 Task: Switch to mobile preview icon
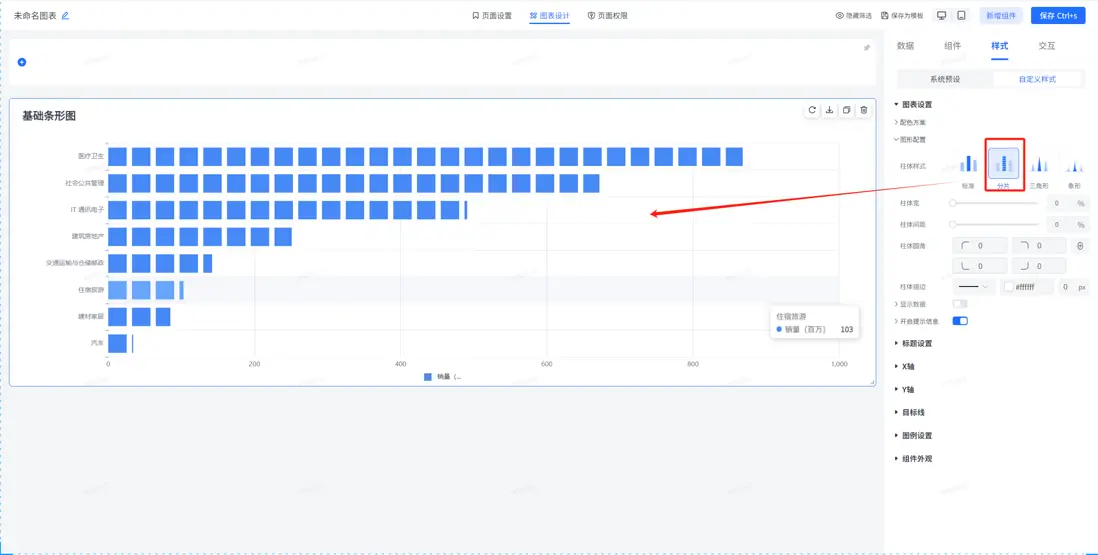pos(961,16)
